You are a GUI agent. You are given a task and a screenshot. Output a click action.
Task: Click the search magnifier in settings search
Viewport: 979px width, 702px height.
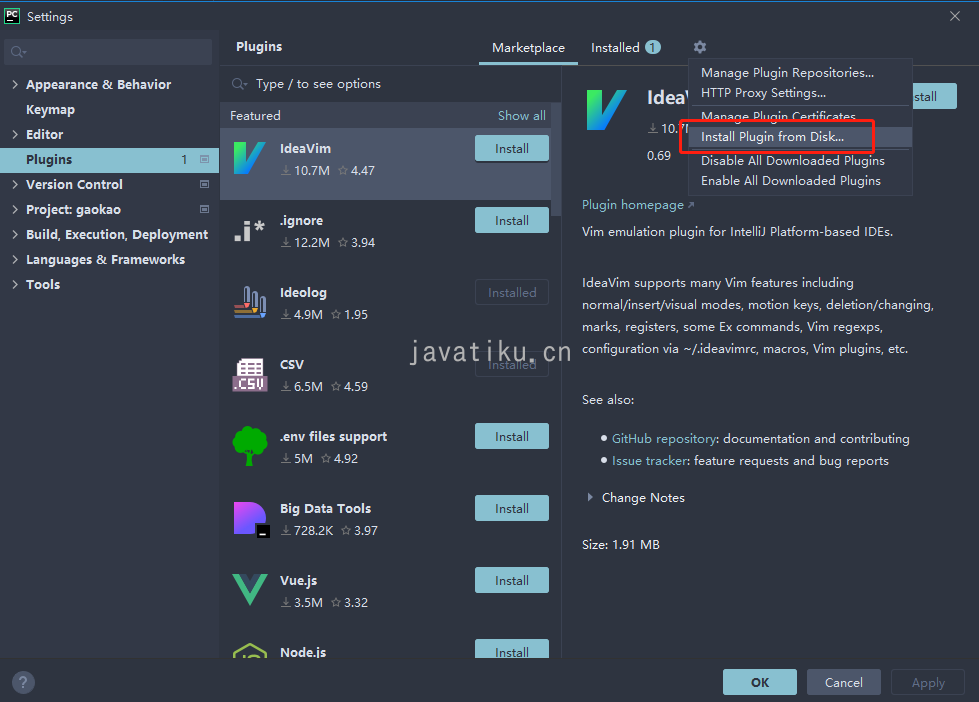pos(18,52)
